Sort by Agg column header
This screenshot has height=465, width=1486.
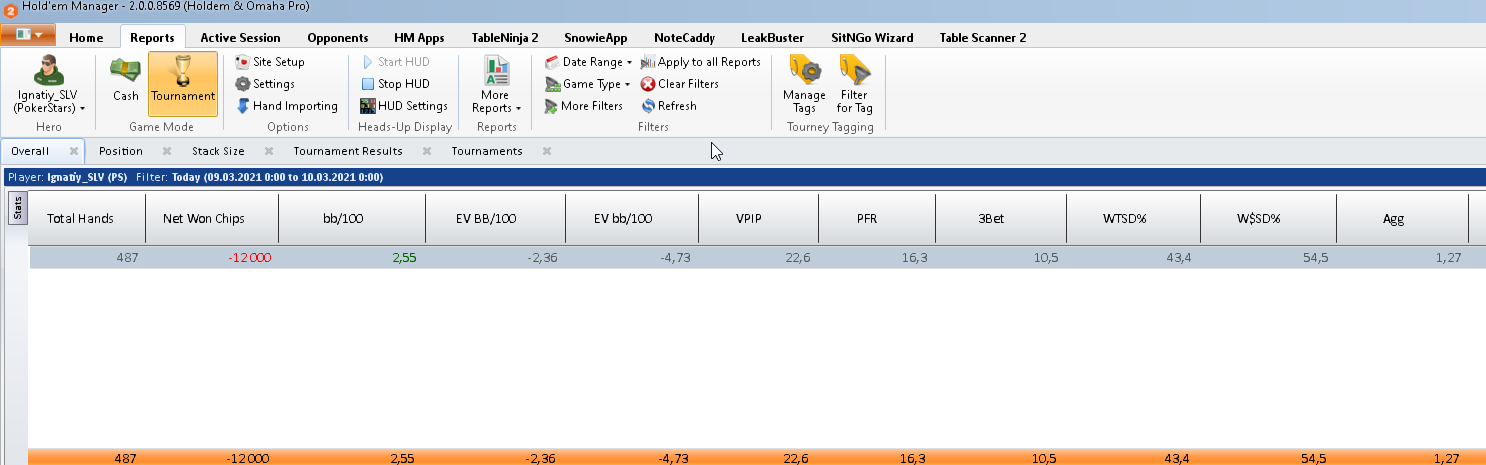click(x=1402, y=218)
